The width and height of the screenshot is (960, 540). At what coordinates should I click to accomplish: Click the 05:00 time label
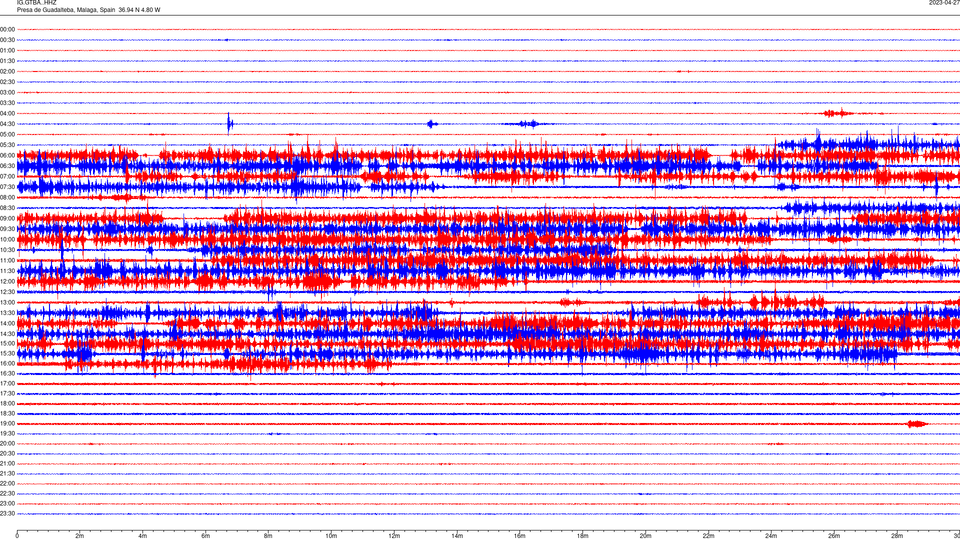click(x=7, y=134)
